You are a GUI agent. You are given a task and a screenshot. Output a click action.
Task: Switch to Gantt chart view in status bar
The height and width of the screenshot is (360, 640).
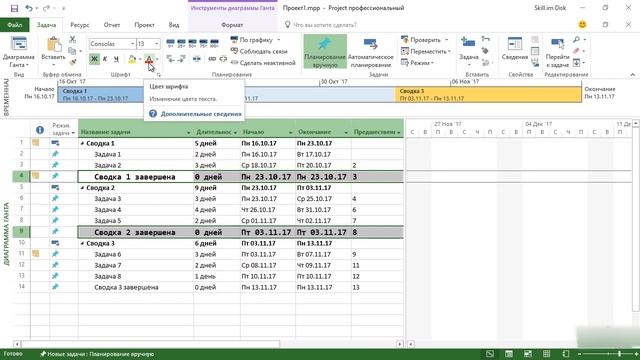click(x=490, y=354)
